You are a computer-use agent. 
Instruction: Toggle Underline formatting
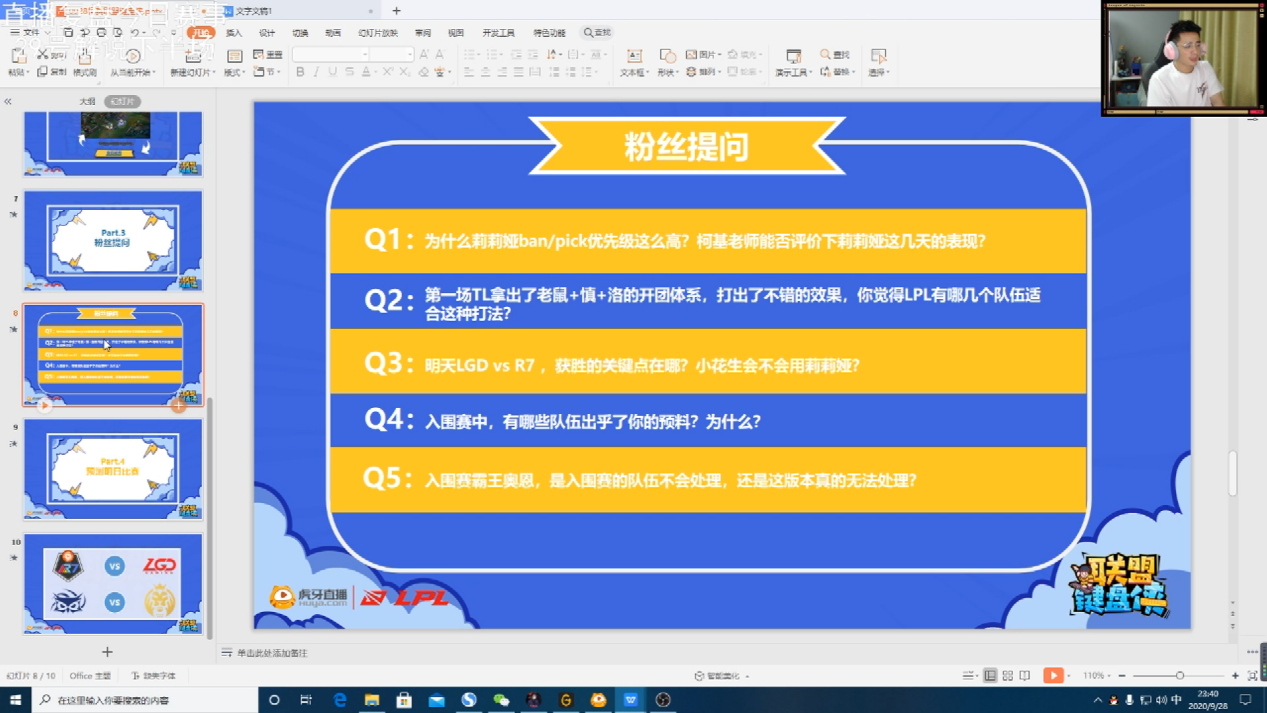[x=333, y=72]
